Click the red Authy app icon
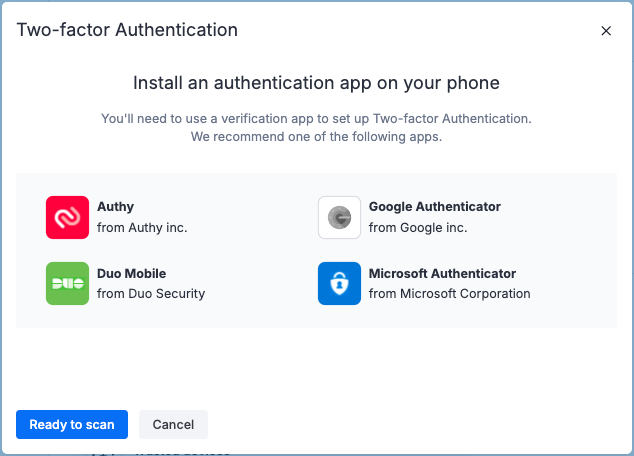Image resolution: width=634 pixels, height=456 pixels. (67, 217)
